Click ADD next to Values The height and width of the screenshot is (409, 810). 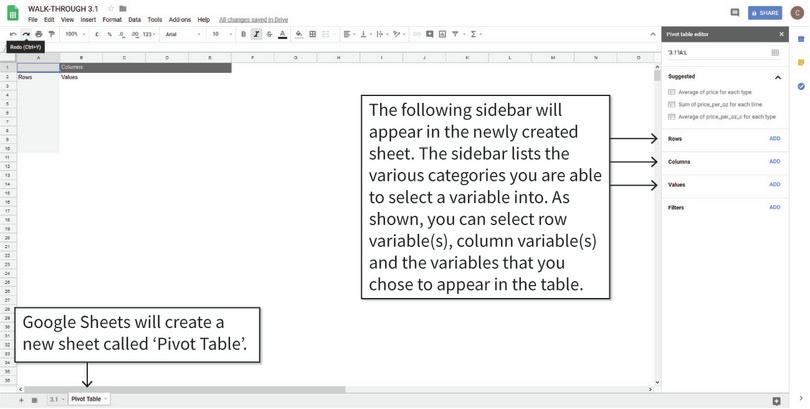point(775,184)
